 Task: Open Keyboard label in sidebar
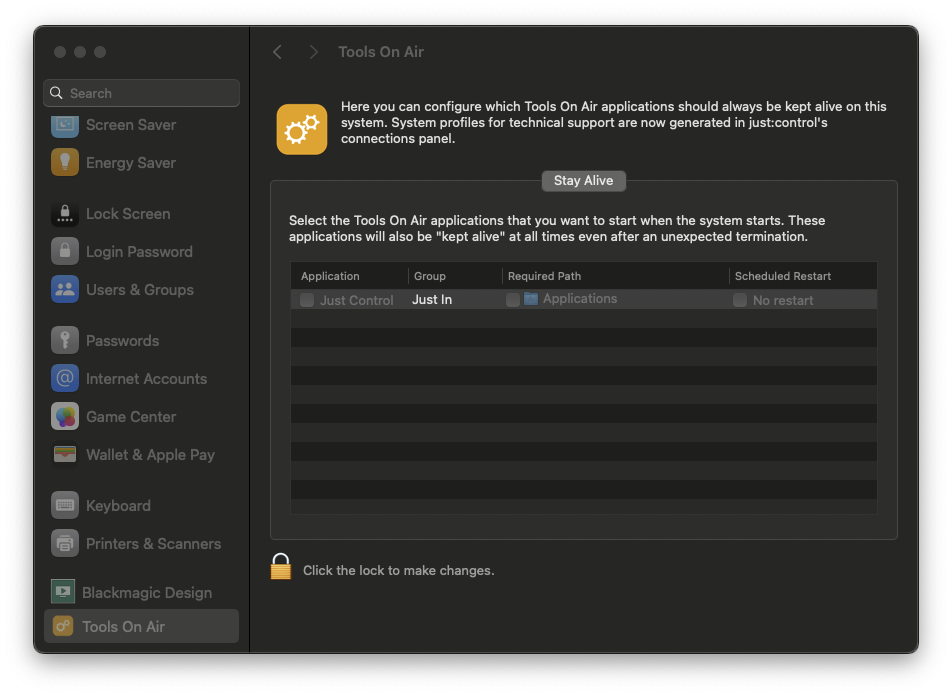(x=118, y=506)
